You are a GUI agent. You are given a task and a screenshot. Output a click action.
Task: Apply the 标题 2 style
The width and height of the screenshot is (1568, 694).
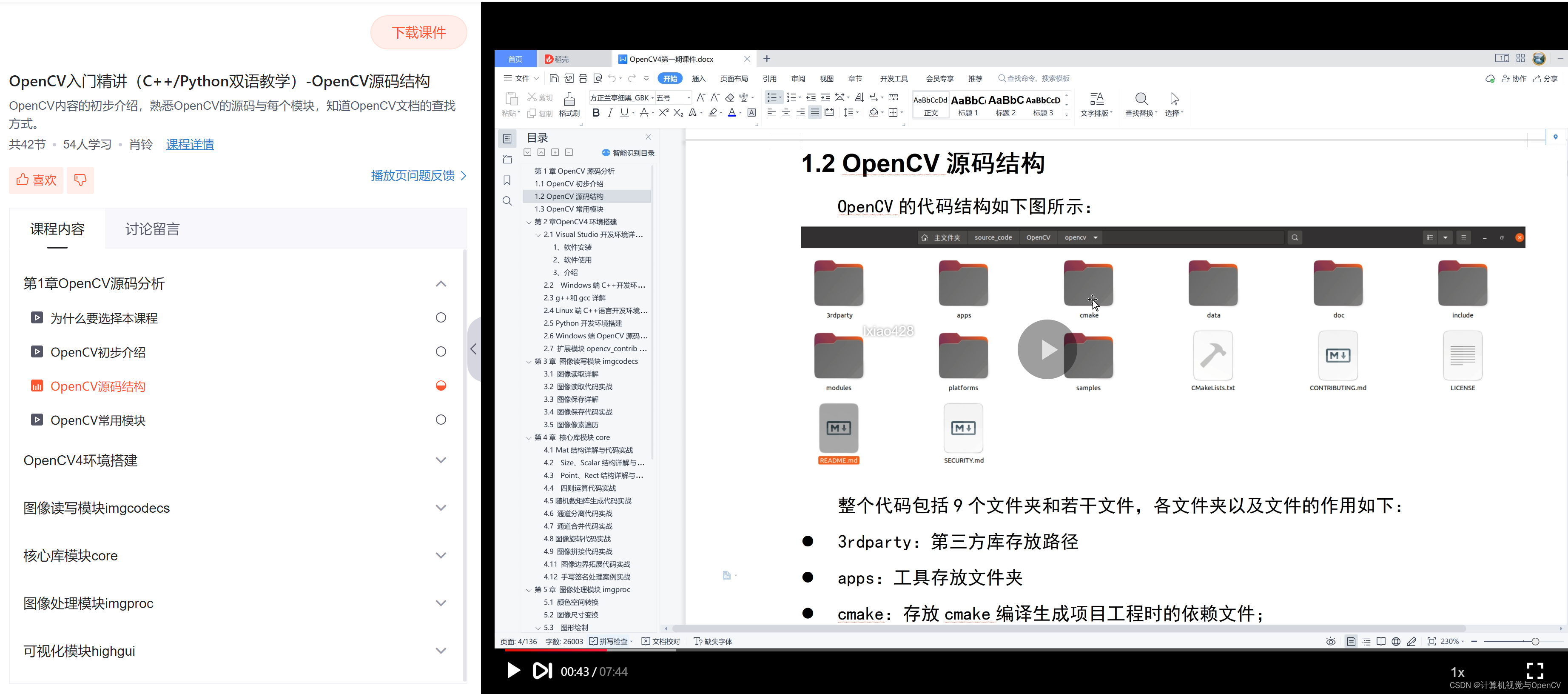[1005, 106]
